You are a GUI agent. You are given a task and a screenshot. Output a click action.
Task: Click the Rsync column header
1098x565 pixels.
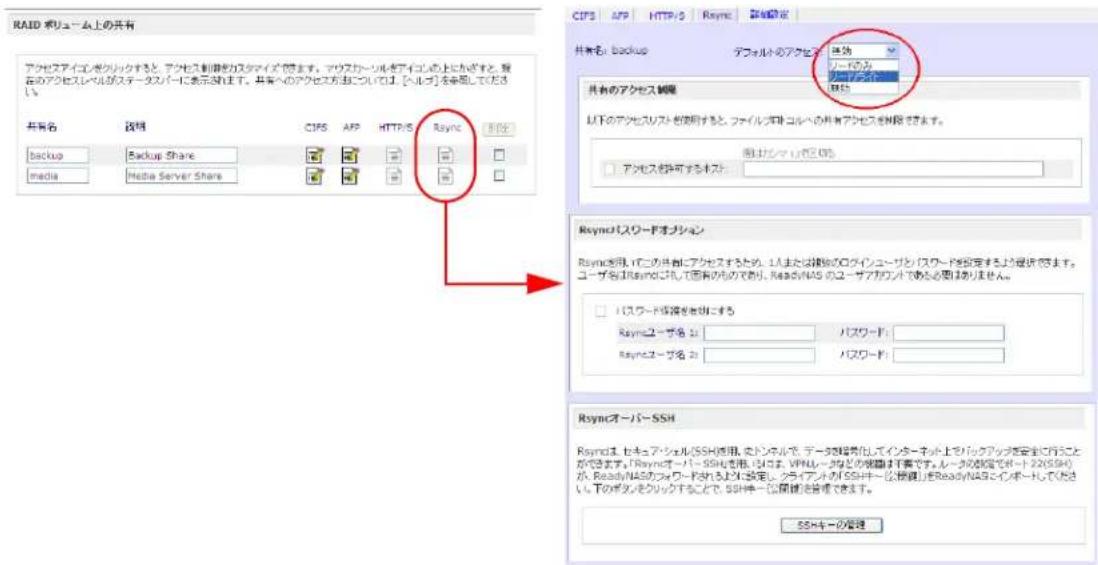(445, 129)
